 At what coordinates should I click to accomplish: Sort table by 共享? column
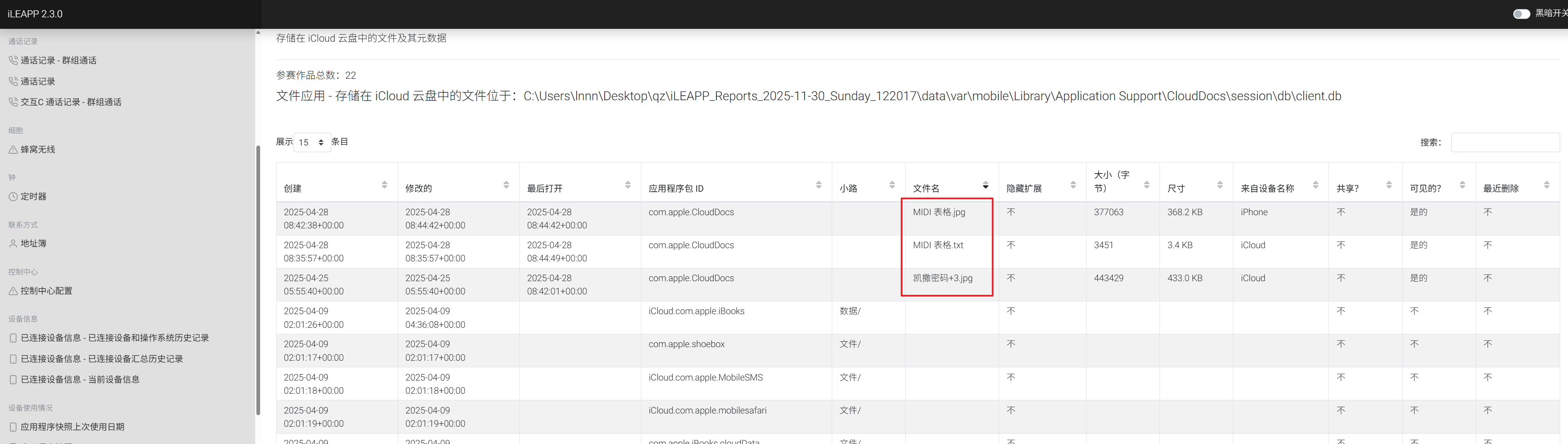(1365, 182)
